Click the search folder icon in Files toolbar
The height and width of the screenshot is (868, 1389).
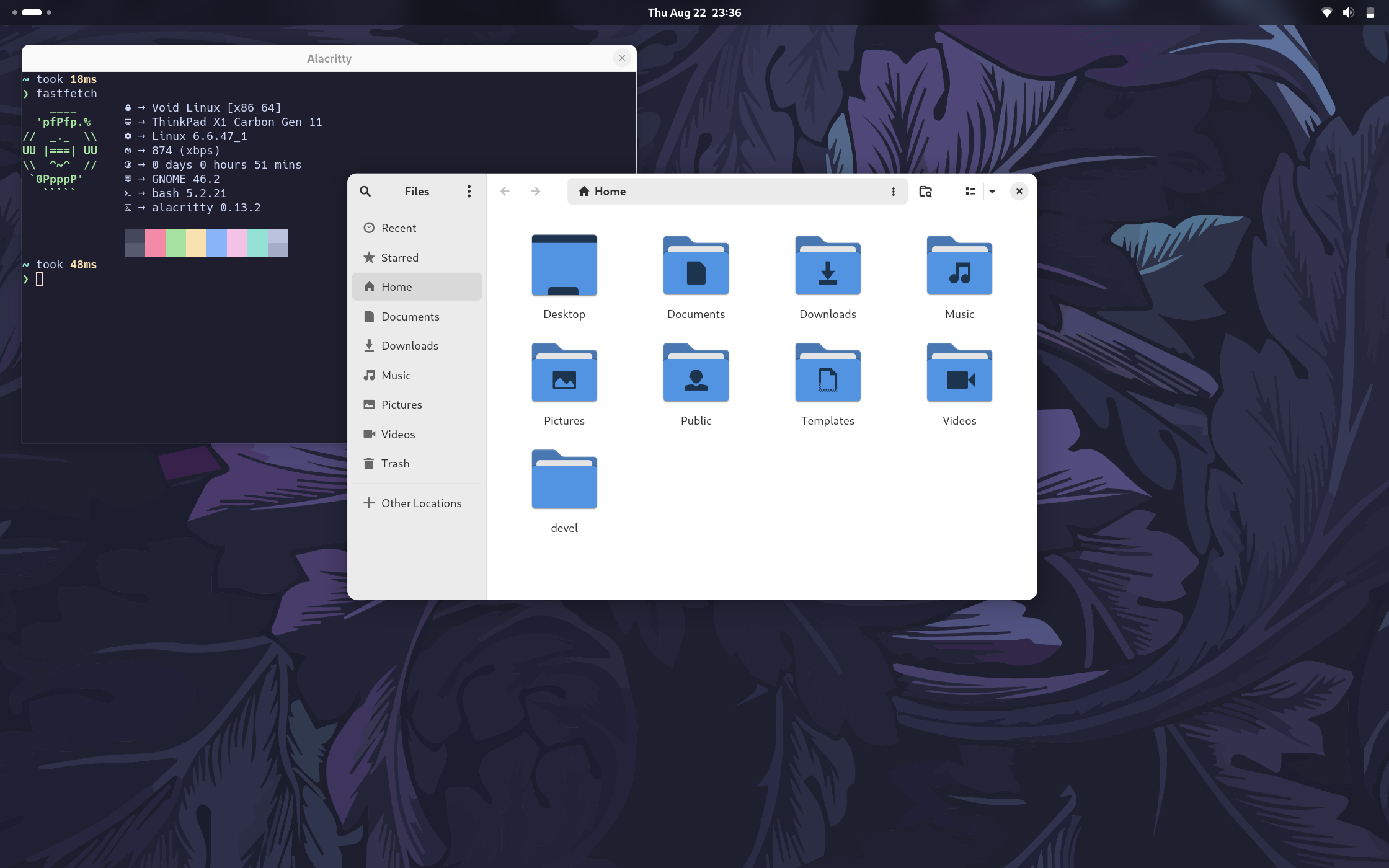925,192
